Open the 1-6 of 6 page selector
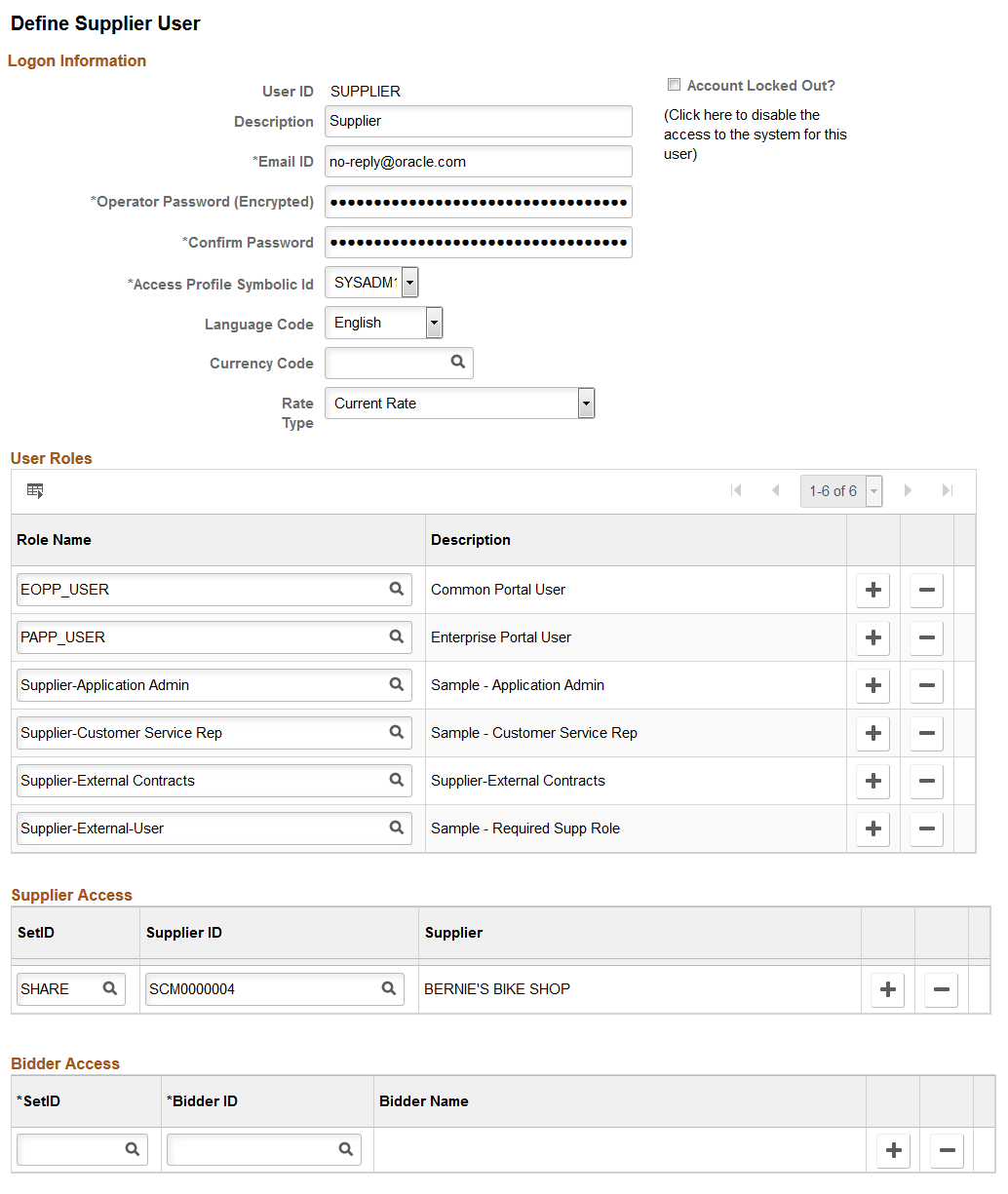 (873, 490)
